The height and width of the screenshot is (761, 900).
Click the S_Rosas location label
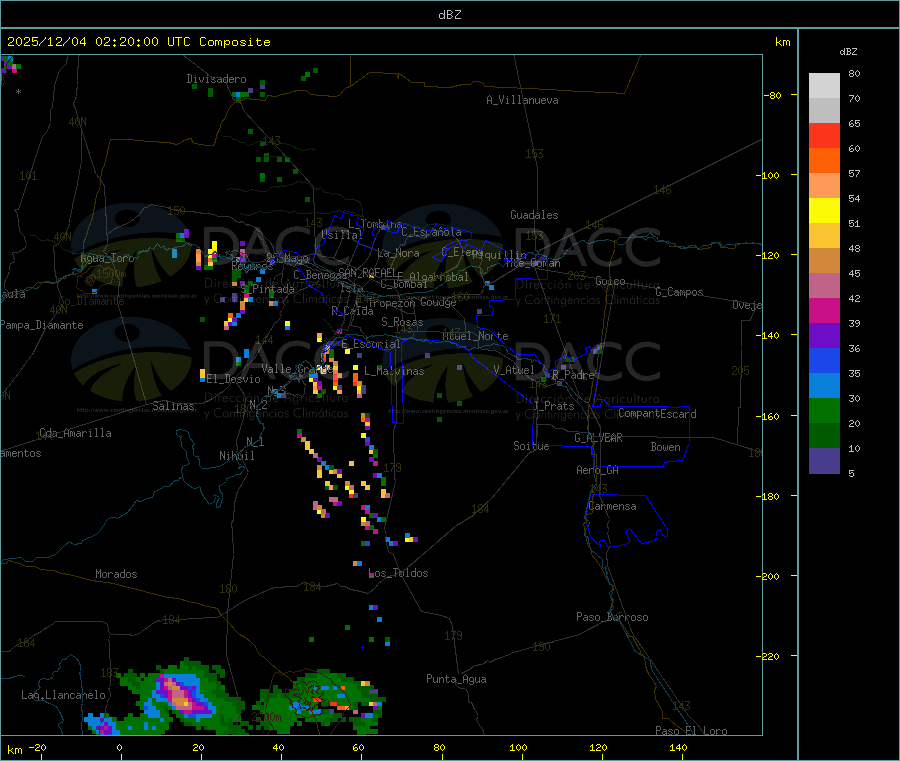pyautogui.click(x=402, y=322)
